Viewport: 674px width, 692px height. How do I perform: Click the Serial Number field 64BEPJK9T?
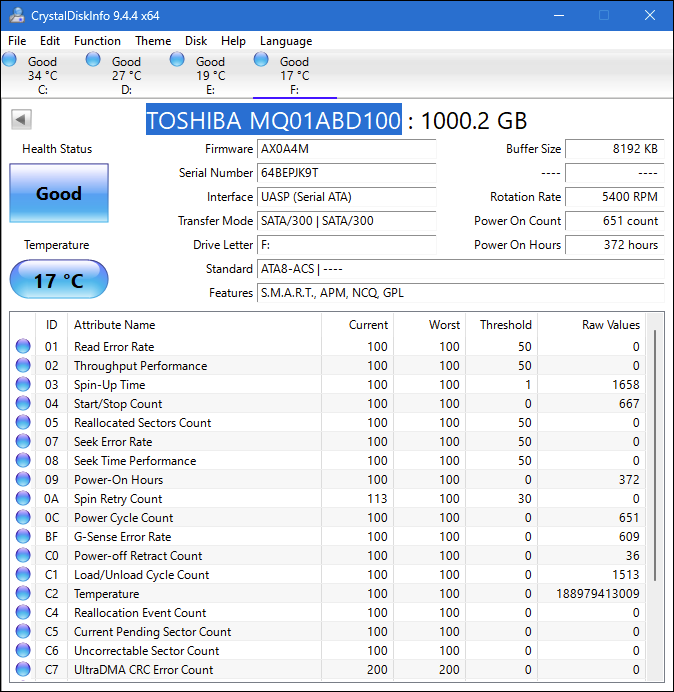[x=346, y=173]
